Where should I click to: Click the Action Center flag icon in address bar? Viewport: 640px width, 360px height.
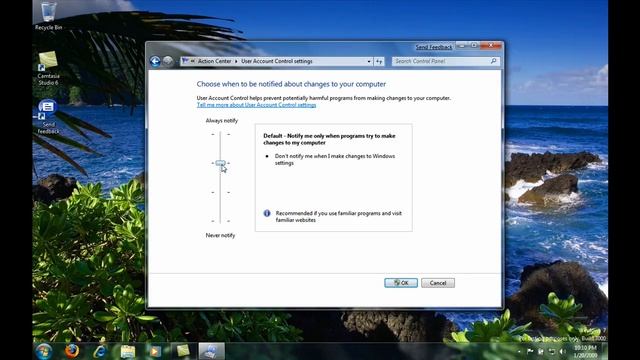[x=185, y=61]
